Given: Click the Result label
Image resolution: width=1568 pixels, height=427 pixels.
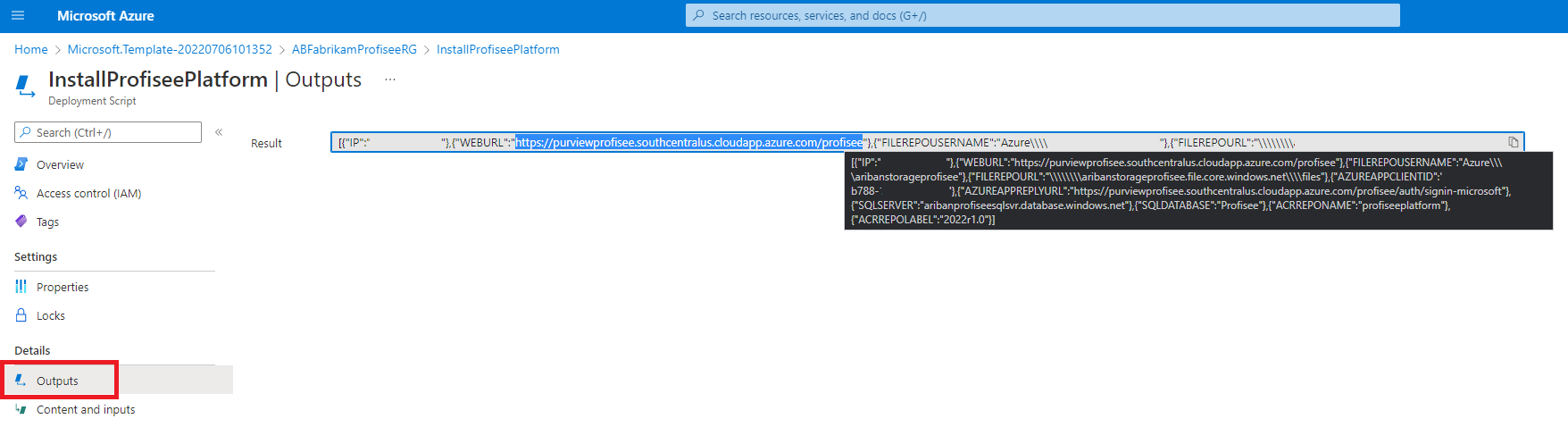Looking at the screenshot, I should [266, 143].
